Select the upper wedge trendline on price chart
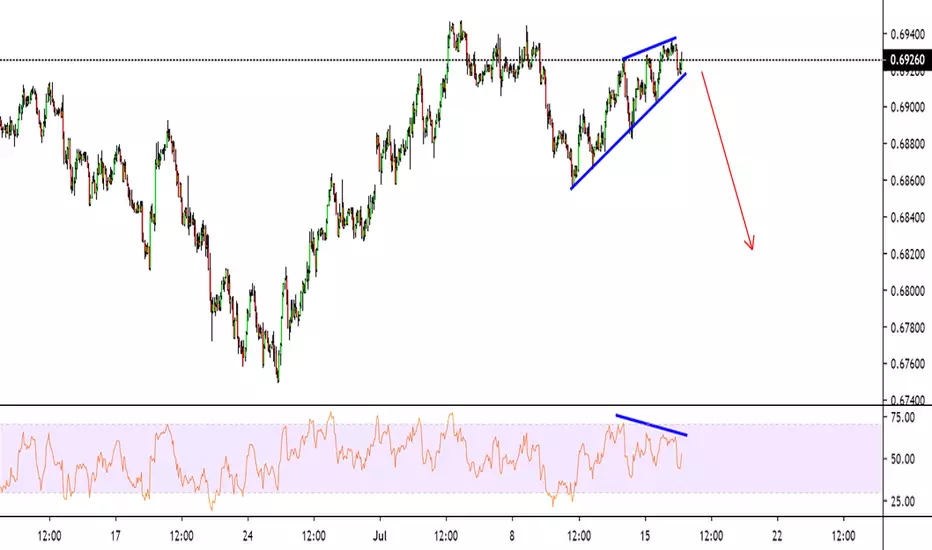Image resolution: width=932 pixels, height=550 pixels. click(x=649, y=49)
